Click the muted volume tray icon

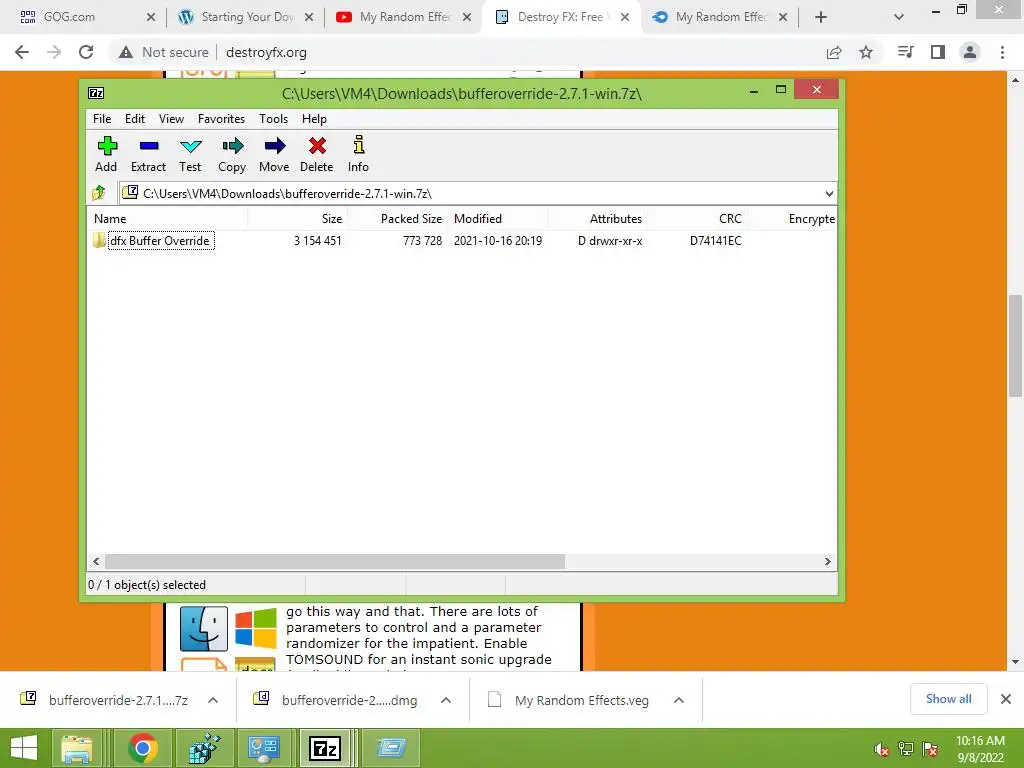pos(881,749)
